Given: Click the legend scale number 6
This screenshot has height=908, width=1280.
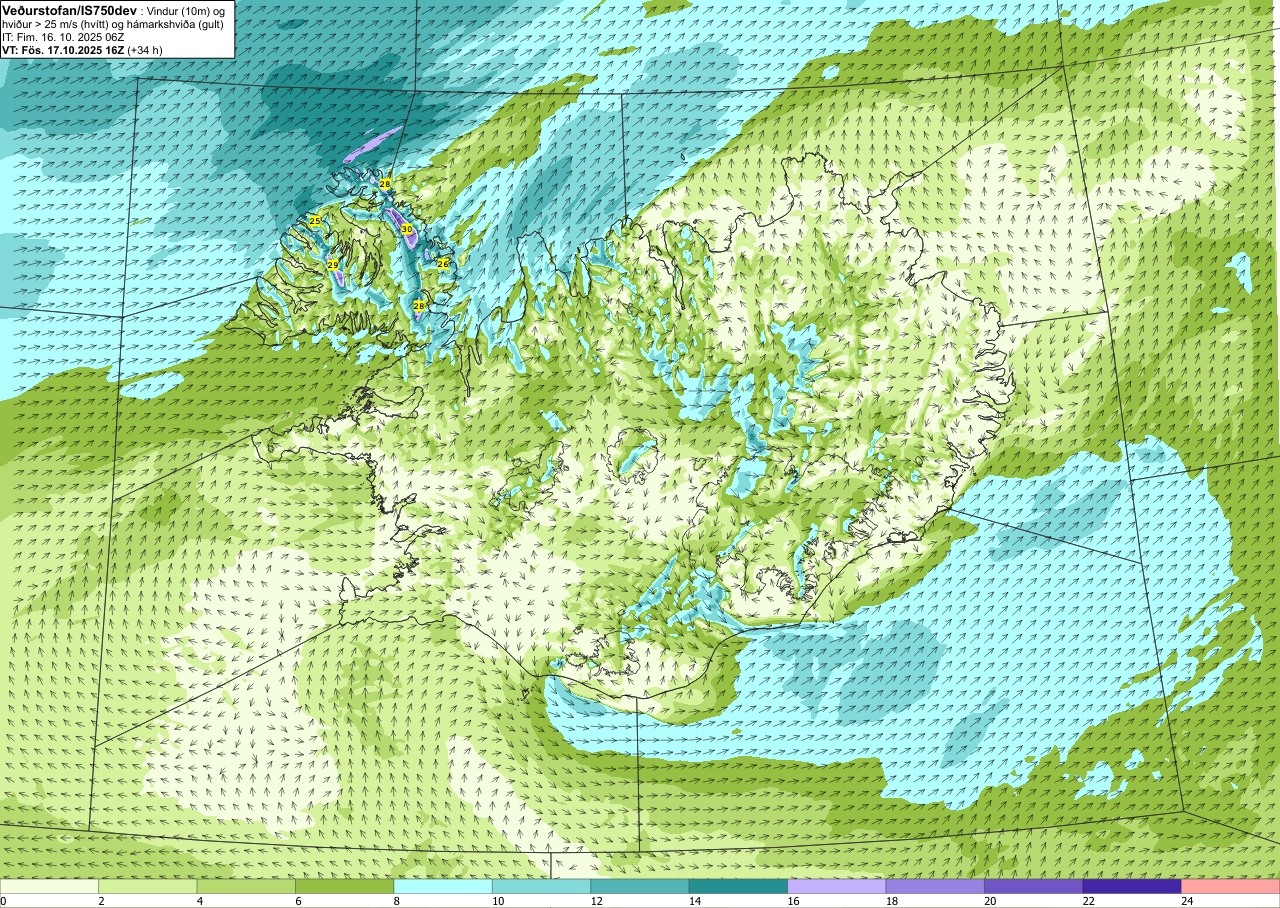Looking at the screenshot, I should (296, 901).
